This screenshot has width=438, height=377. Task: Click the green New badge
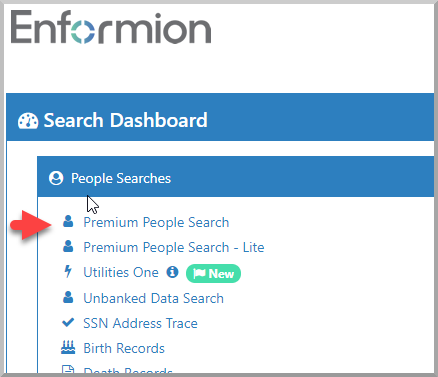click(x=213, y=274)
